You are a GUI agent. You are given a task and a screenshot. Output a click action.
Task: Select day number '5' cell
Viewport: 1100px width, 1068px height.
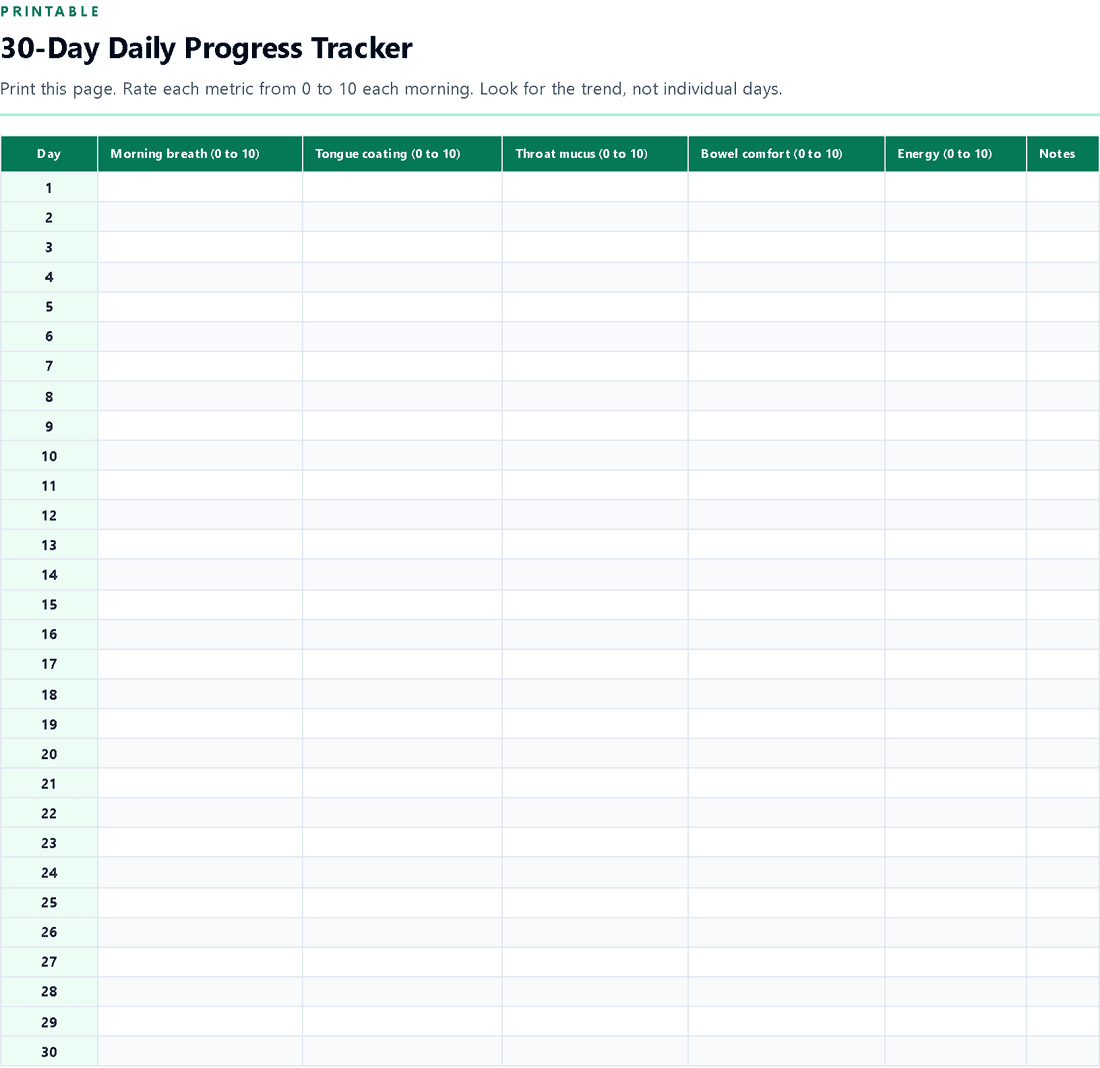(49, 306)
